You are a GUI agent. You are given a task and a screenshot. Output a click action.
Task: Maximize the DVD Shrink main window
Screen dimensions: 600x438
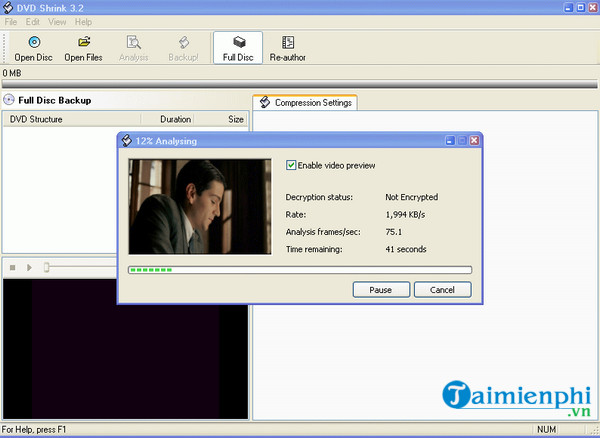point(581,7)
